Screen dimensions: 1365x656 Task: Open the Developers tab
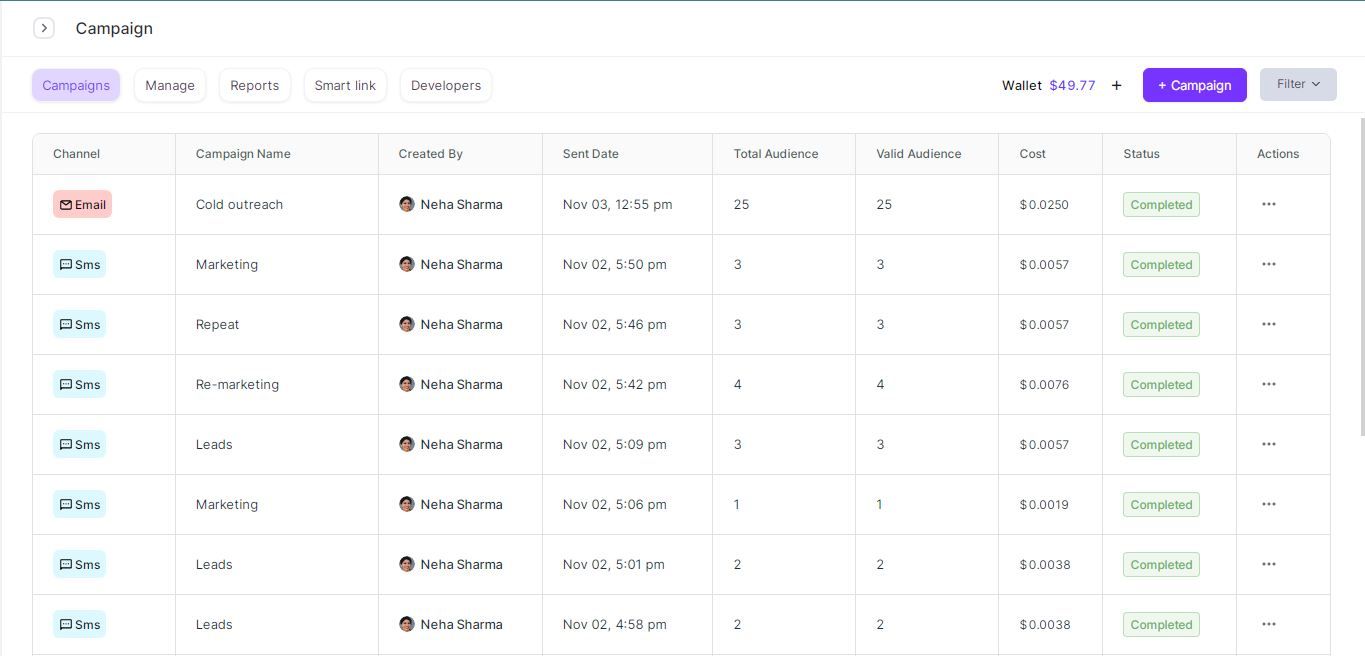[445, 85]
